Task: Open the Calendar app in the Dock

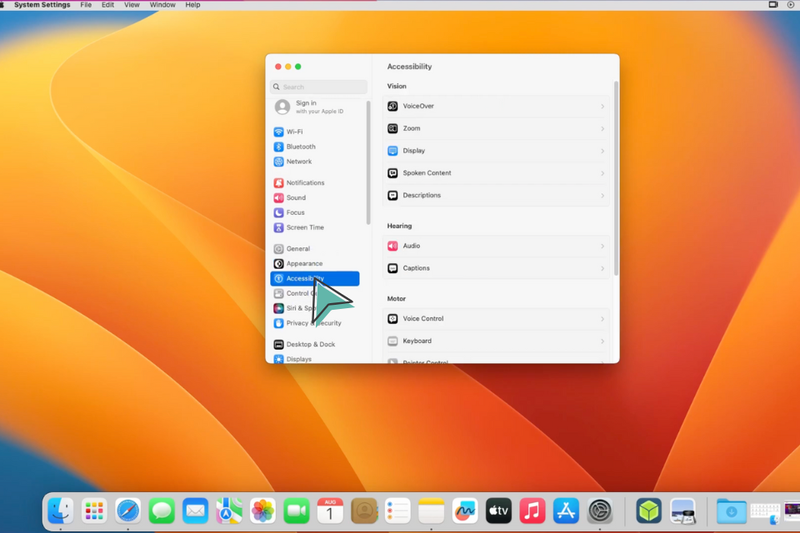Action: (330, 511)
